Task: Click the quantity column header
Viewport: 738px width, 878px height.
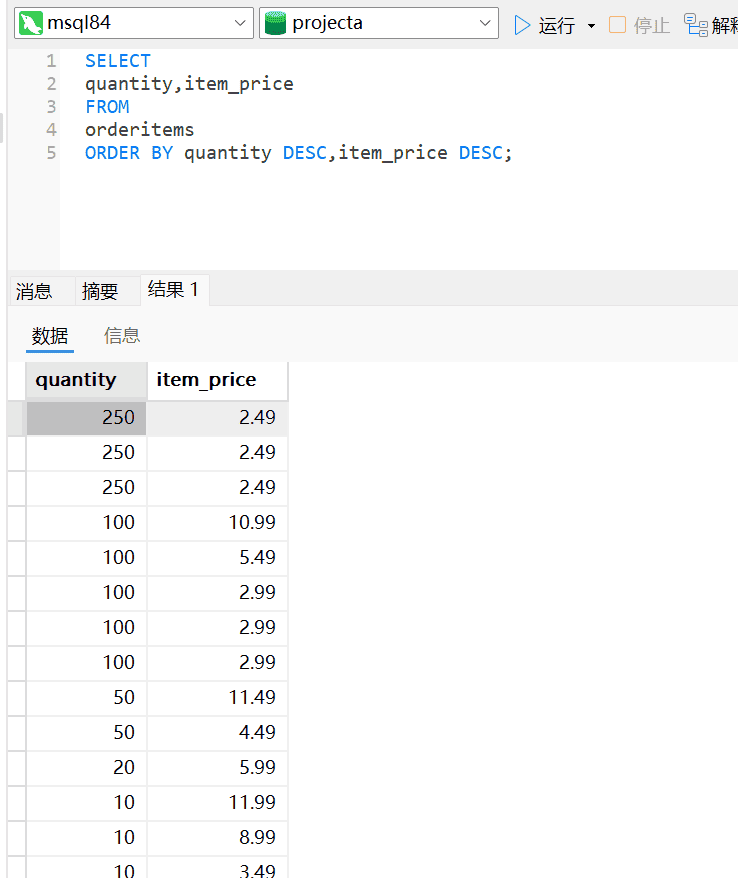Action: (x=76, y=380)
